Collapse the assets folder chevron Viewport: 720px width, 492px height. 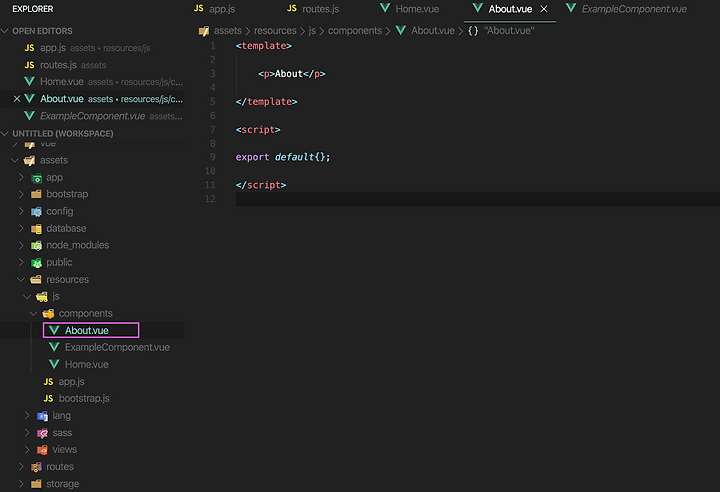pyautogui.click(x=15, y=160)
